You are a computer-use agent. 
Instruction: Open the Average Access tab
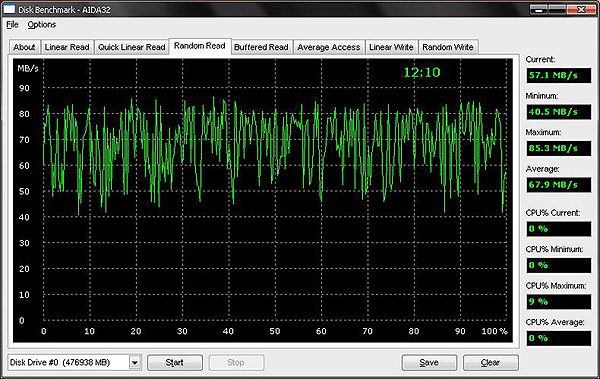pos(329,47)
